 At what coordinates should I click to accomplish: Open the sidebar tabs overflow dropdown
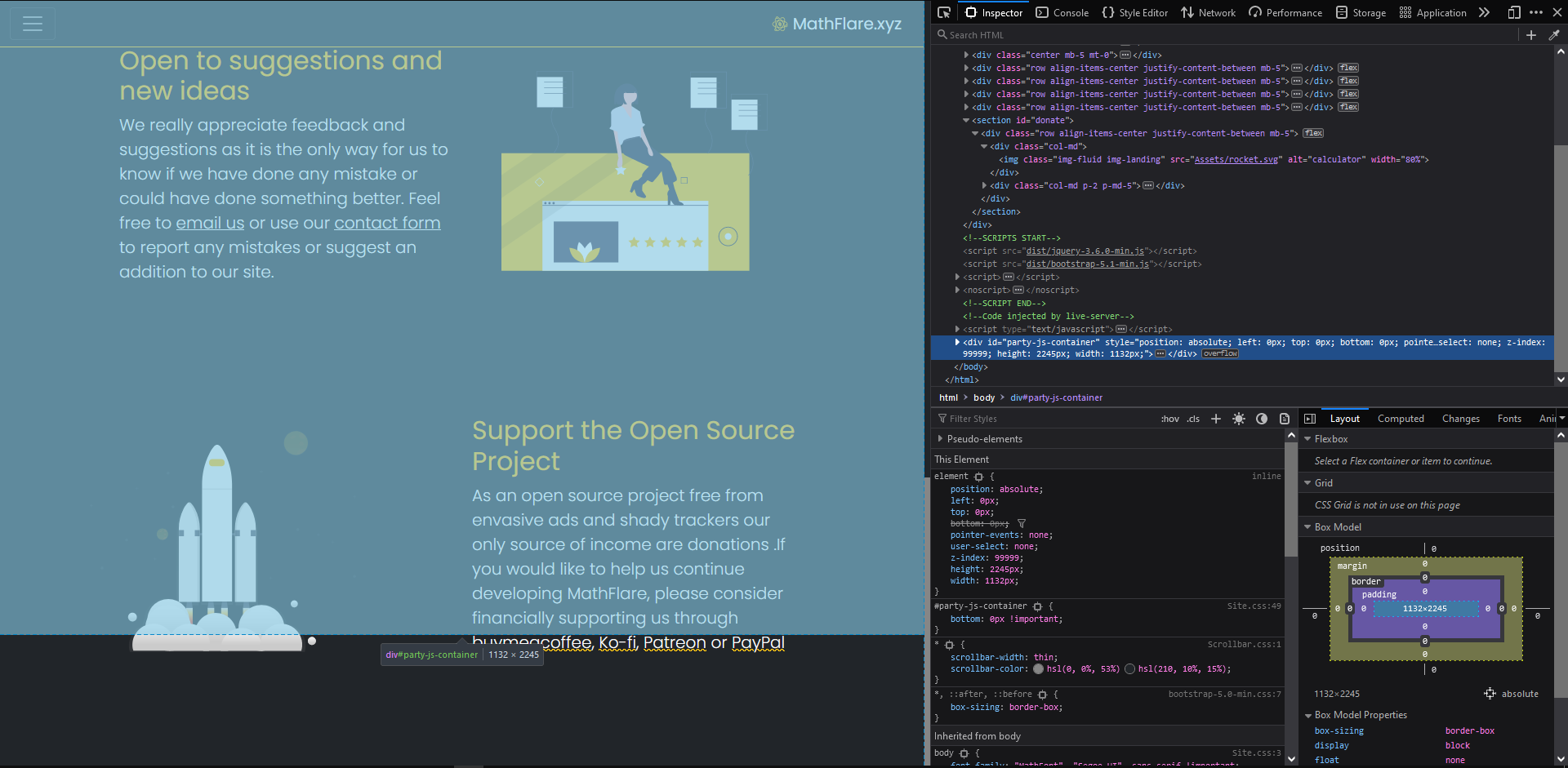[1561, 419]
